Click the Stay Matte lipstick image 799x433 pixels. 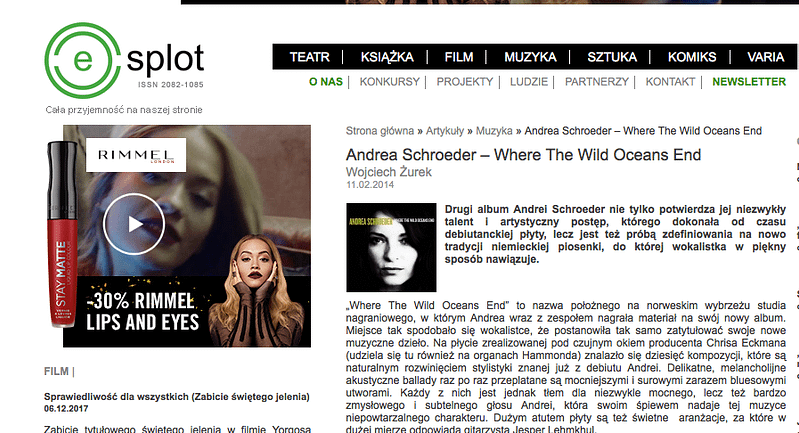point(63,234)
